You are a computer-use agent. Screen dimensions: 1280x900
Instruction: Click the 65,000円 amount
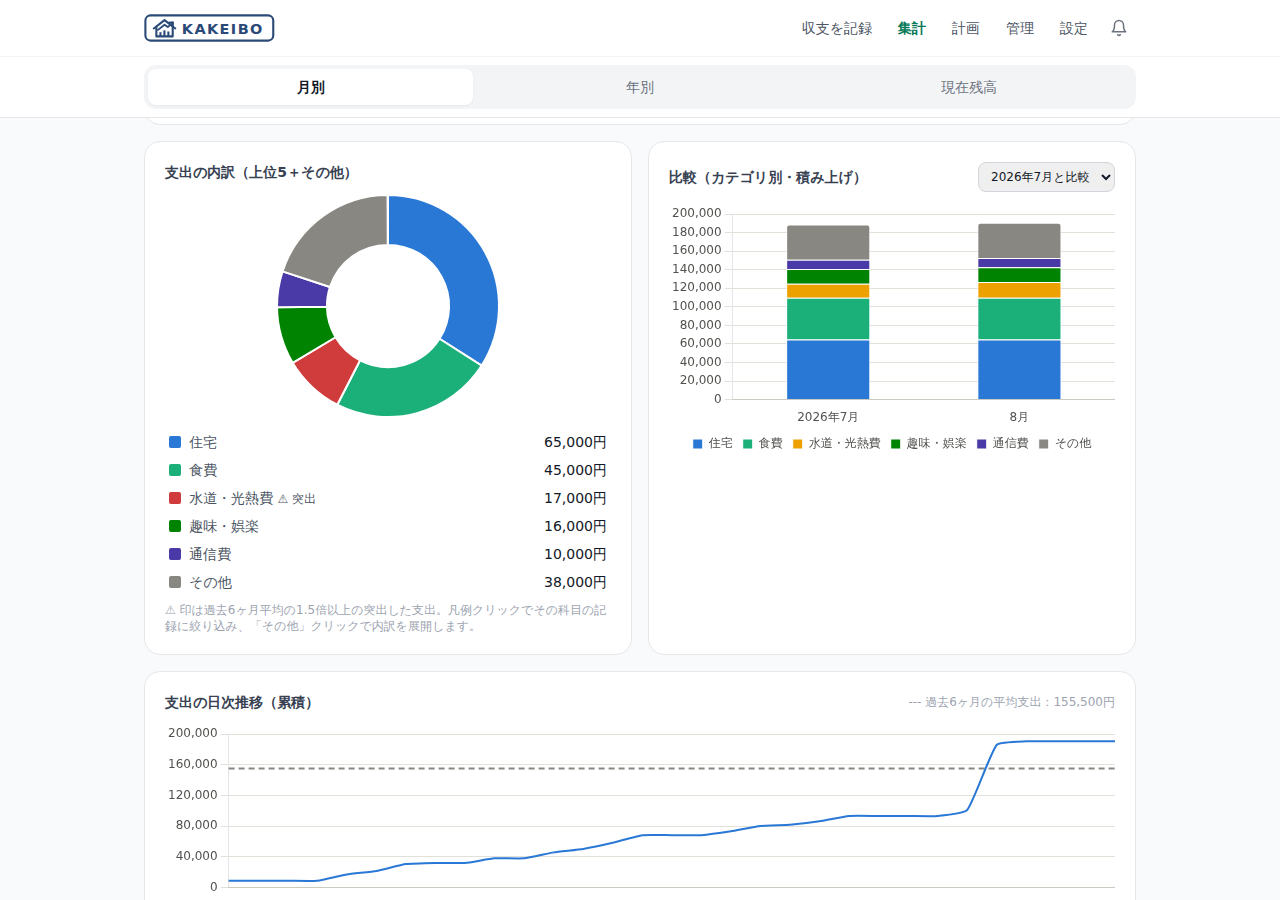click(575, 442)
